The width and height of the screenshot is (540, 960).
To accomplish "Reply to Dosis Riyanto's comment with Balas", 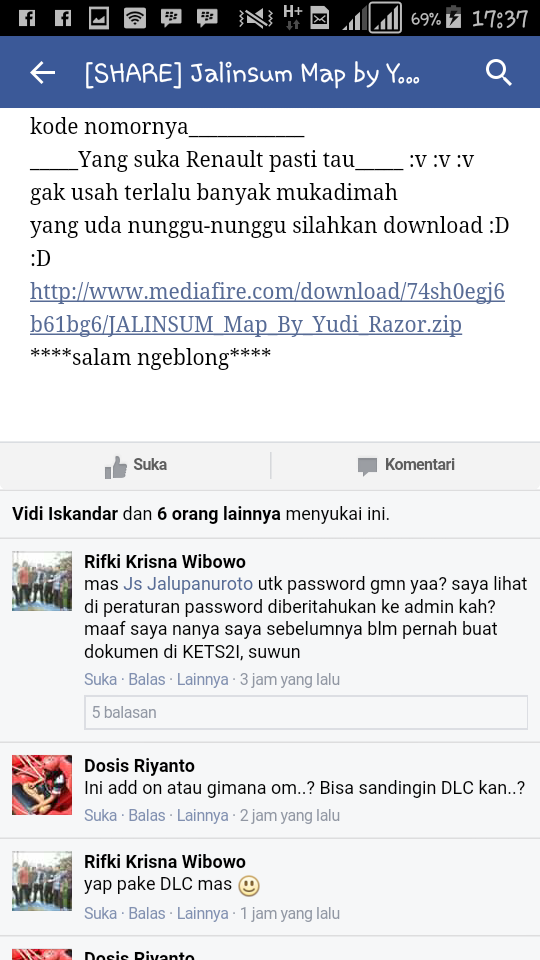I will (147, 815).
